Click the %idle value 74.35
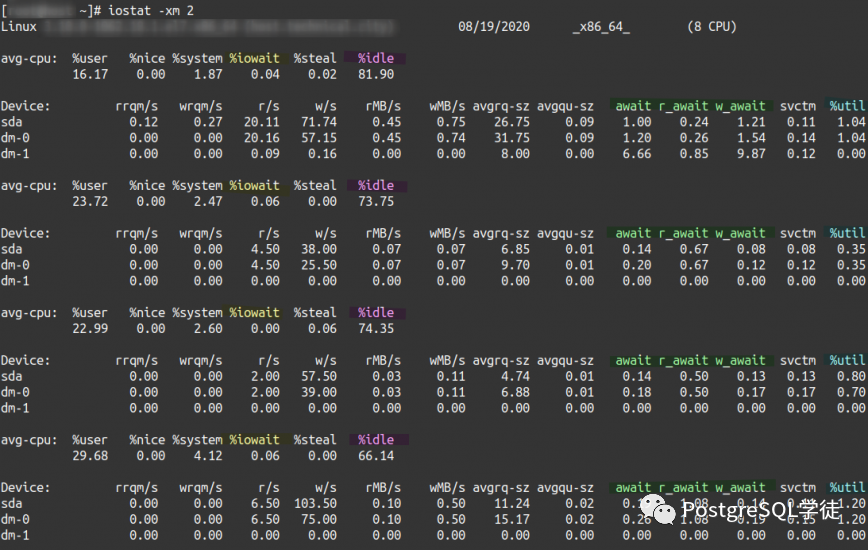This screenshot has width=868, height=550. 375,328
